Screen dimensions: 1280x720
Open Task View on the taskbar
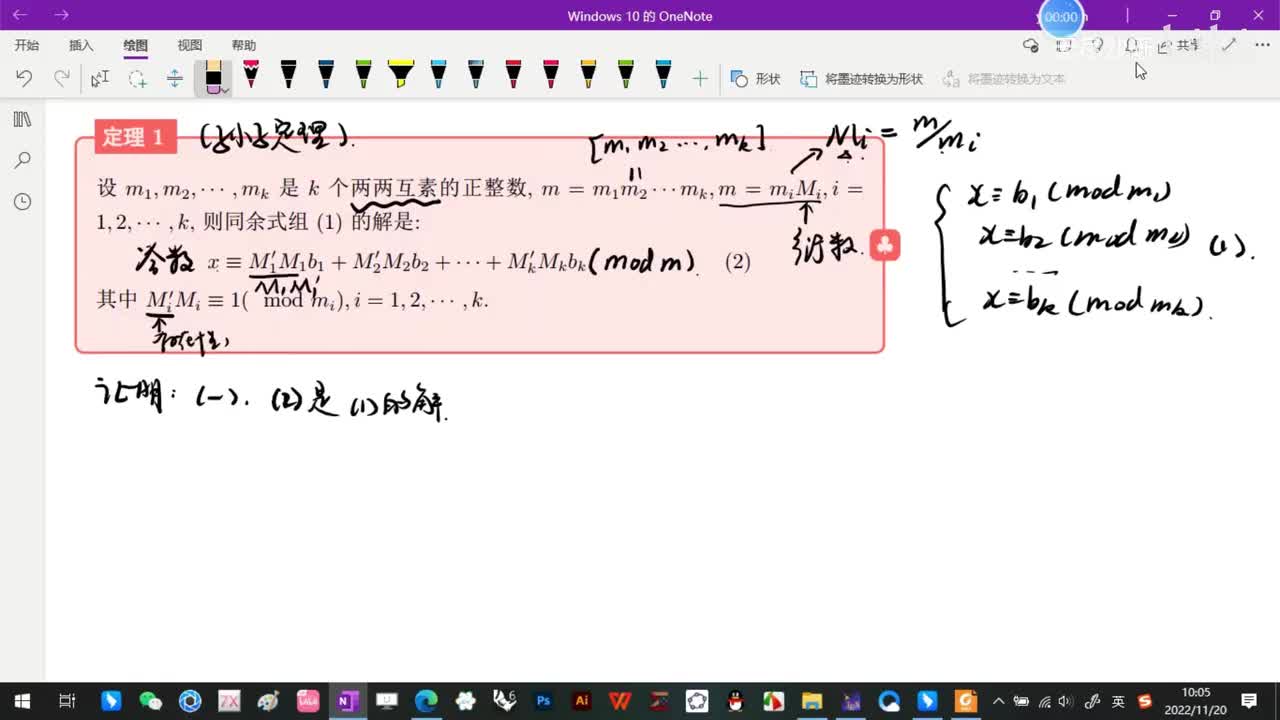(67, 701)
